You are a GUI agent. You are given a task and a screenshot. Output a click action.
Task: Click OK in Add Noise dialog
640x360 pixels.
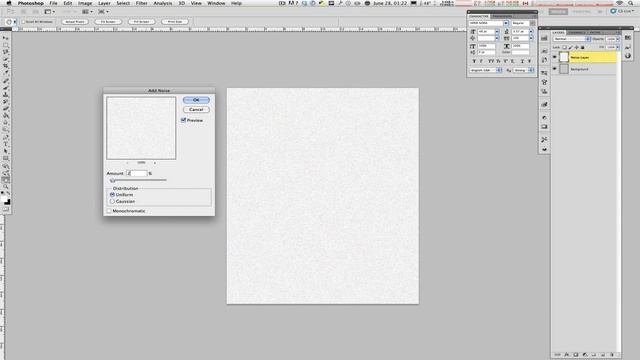tap(196, 100)
